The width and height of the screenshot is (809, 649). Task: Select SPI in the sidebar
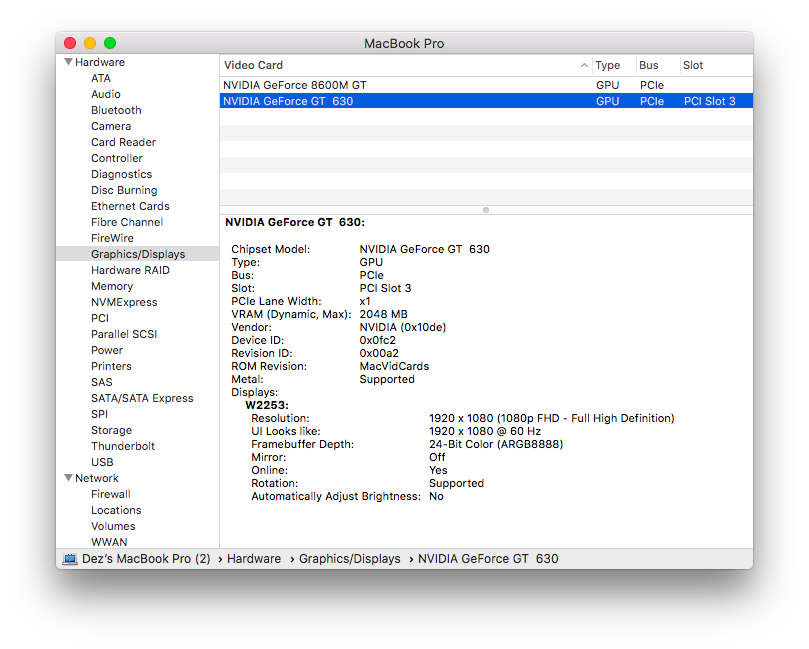tap(99, 414)
